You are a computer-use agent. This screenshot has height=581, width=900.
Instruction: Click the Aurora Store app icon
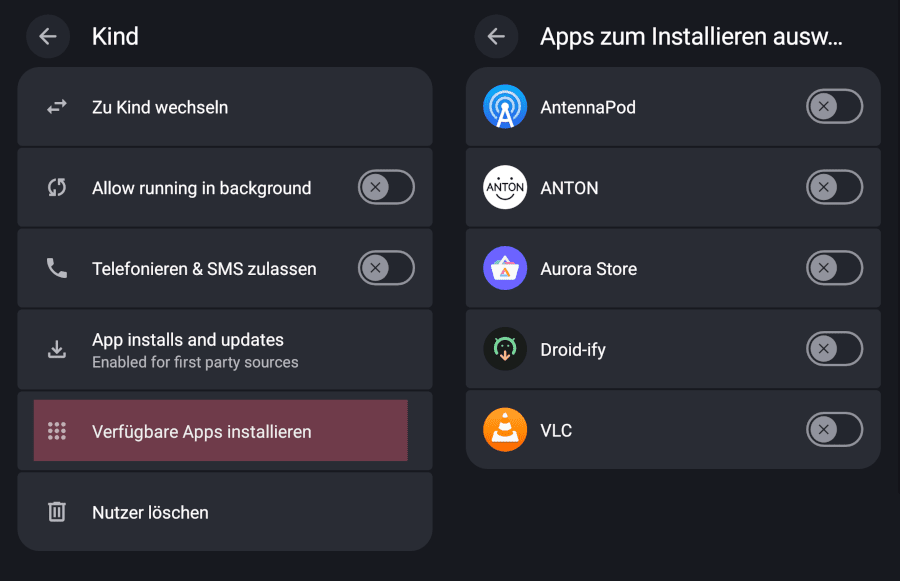pyautogui.click(x=505, y=269)
